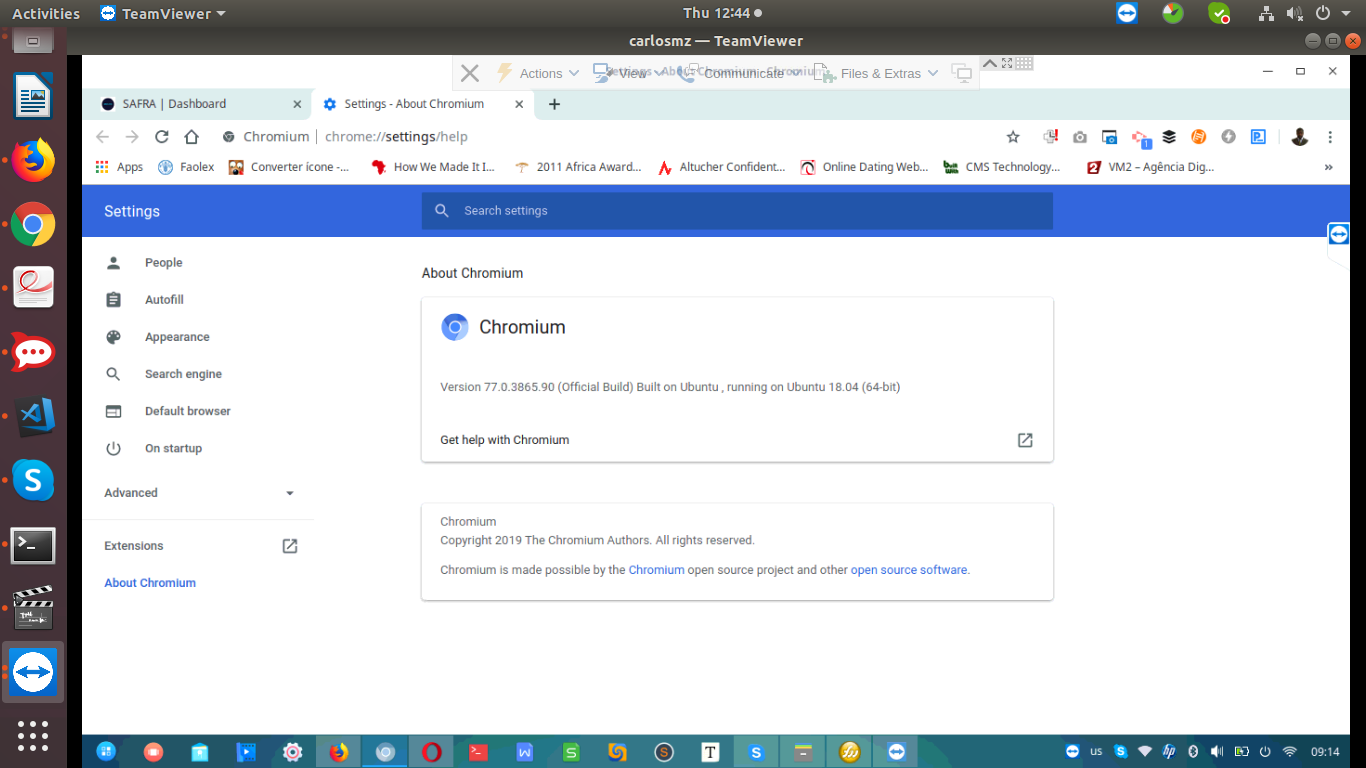The width and height of the screenshot is (1366, 768).
Task: Open the Chromium three-dot menu
Action: point(1330,137)
